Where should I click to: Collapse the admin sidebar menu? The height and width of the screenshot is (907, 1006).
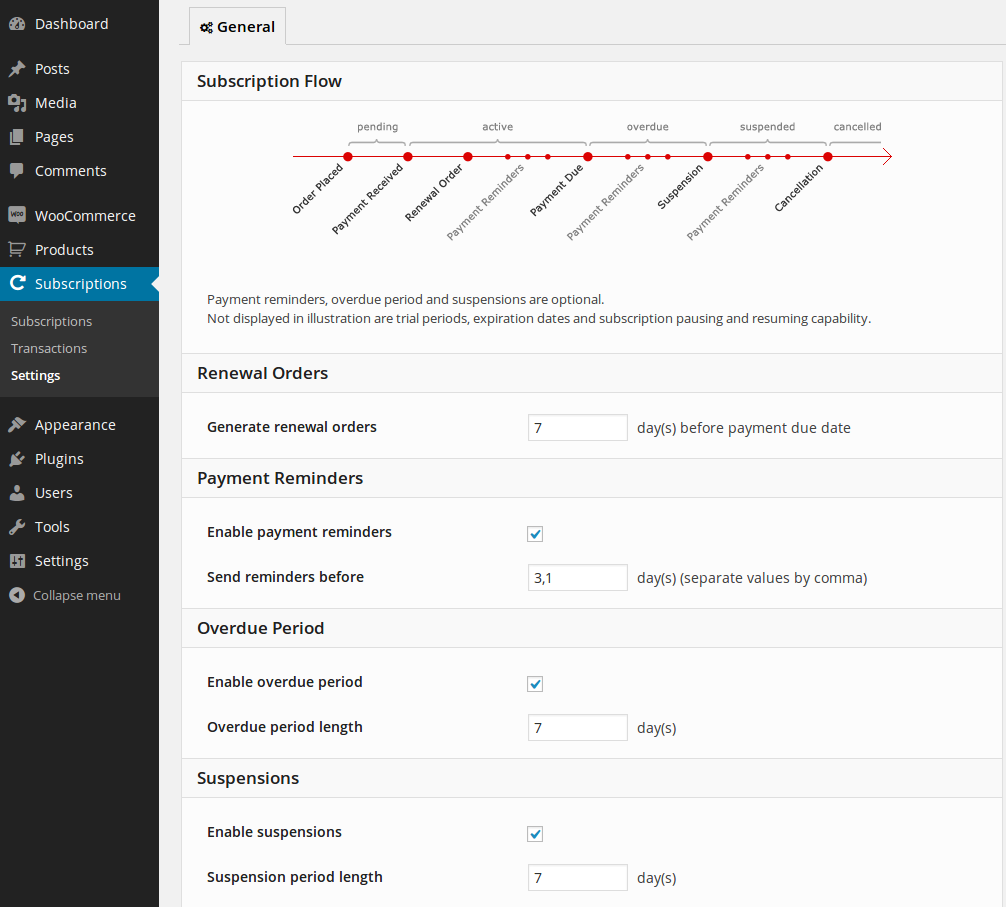tap(65, 595)
